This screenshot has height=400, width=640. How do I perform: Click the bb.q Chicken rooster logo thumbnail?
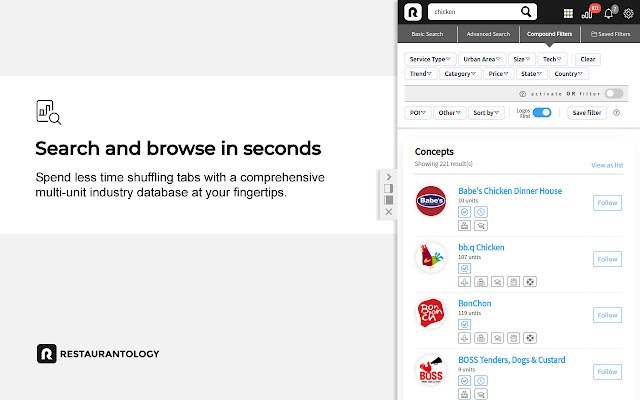tap(431, 257)
